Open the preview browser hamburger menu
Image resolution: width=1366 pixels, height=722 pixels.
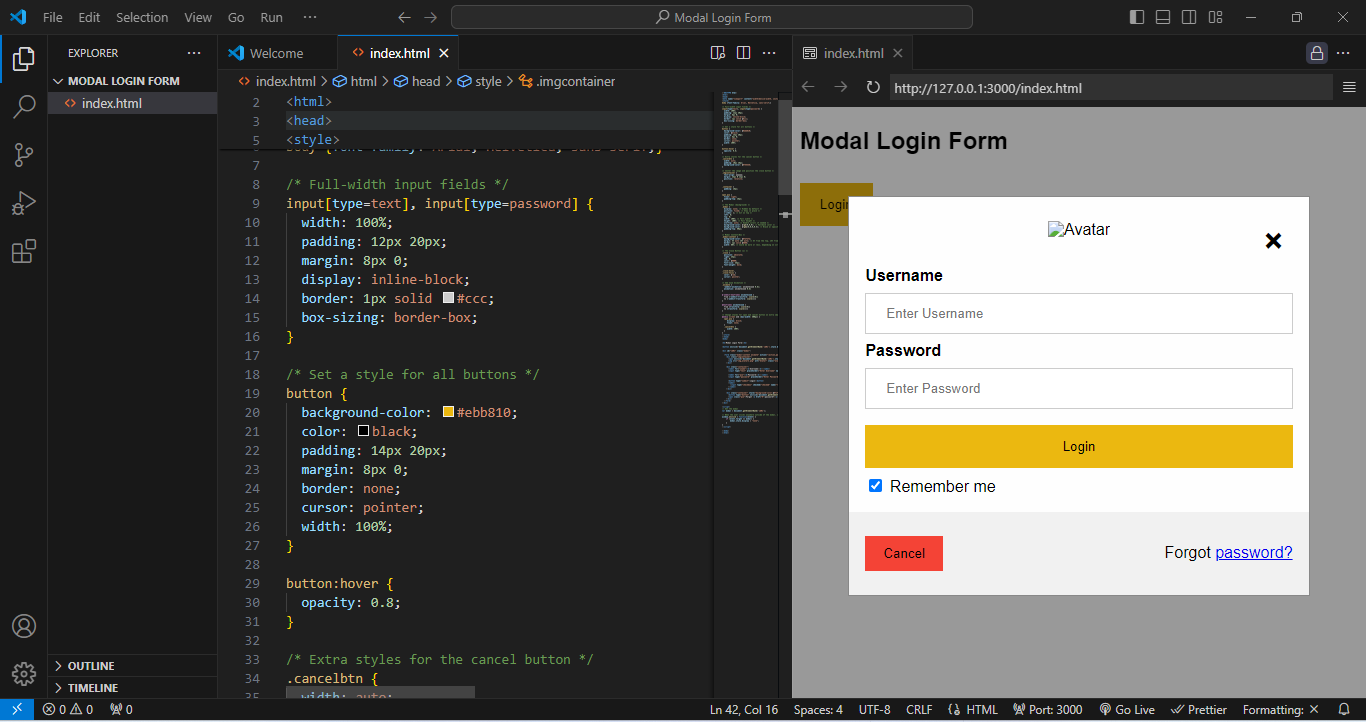click(1349, 87)
